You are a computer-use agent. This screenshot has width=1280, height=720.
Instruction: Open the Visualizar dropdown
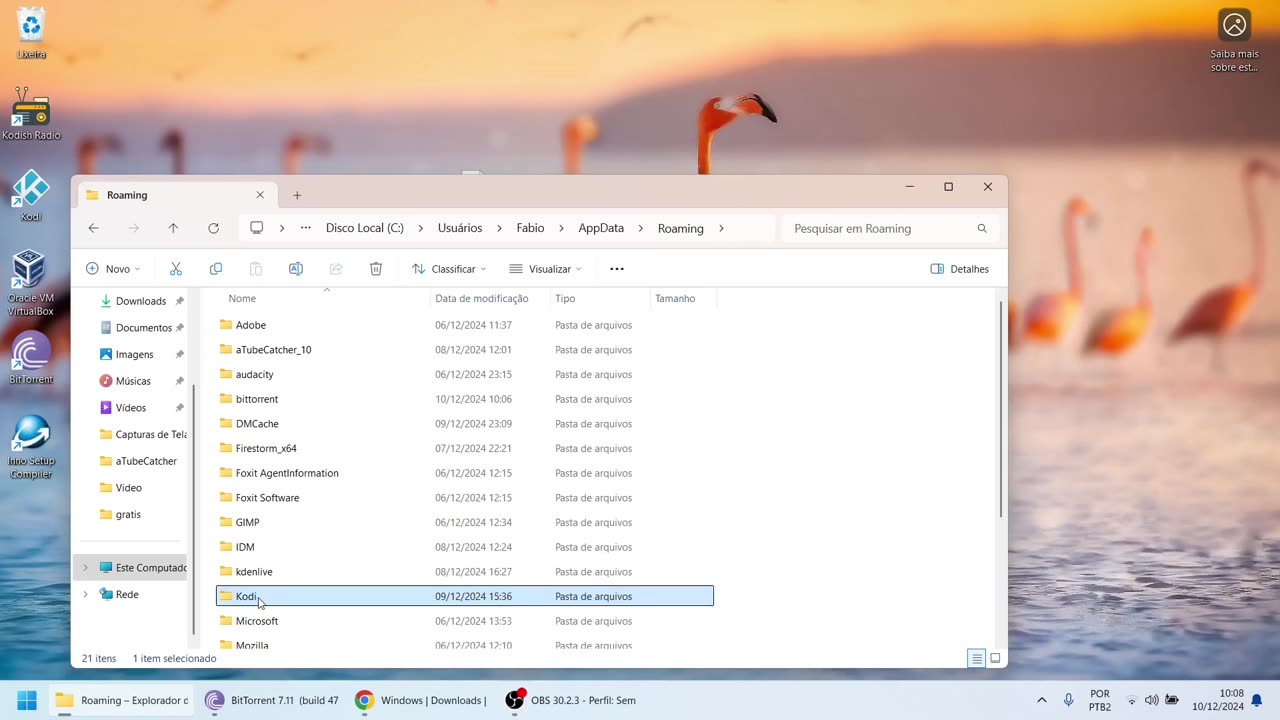point(545,269)
